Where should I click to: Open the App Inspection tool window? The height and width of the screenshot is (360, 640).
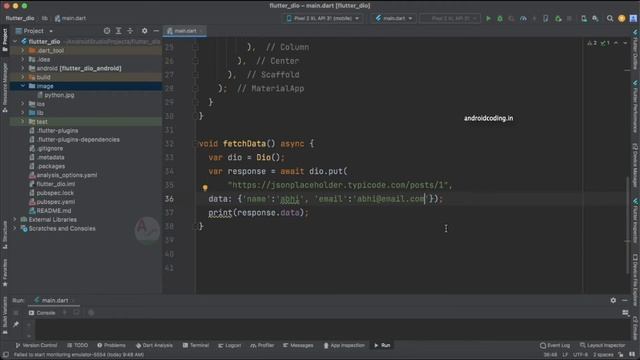(344, 345)
